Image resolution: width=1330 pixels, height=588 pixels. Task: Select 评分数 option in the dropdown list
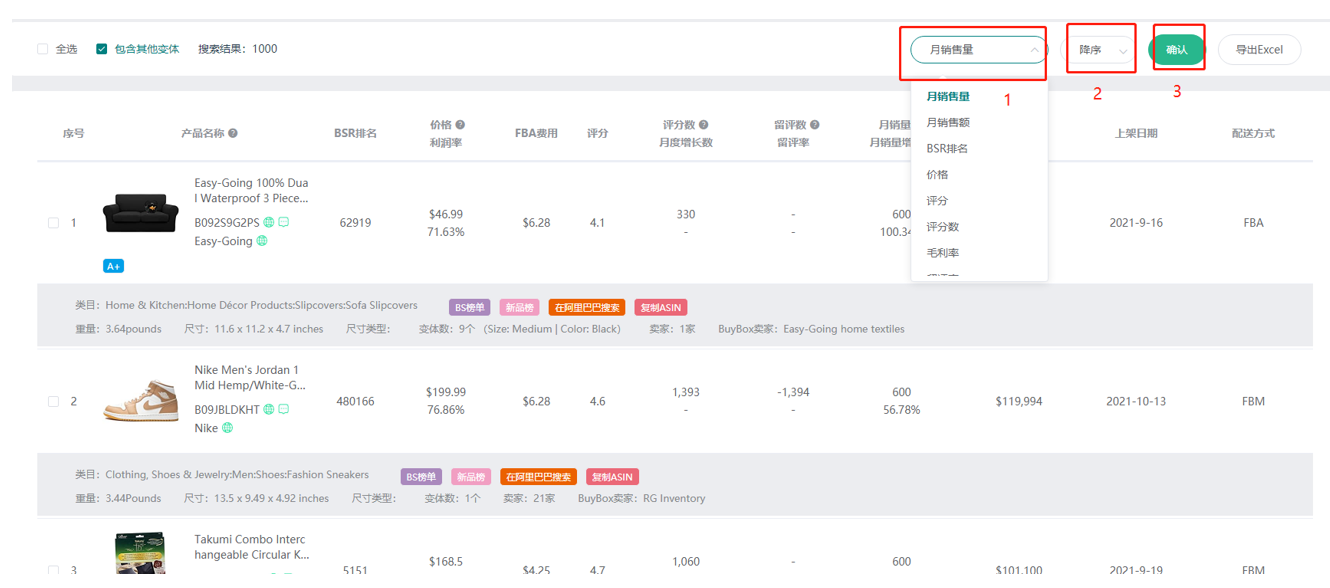click(x=943, y=227)
